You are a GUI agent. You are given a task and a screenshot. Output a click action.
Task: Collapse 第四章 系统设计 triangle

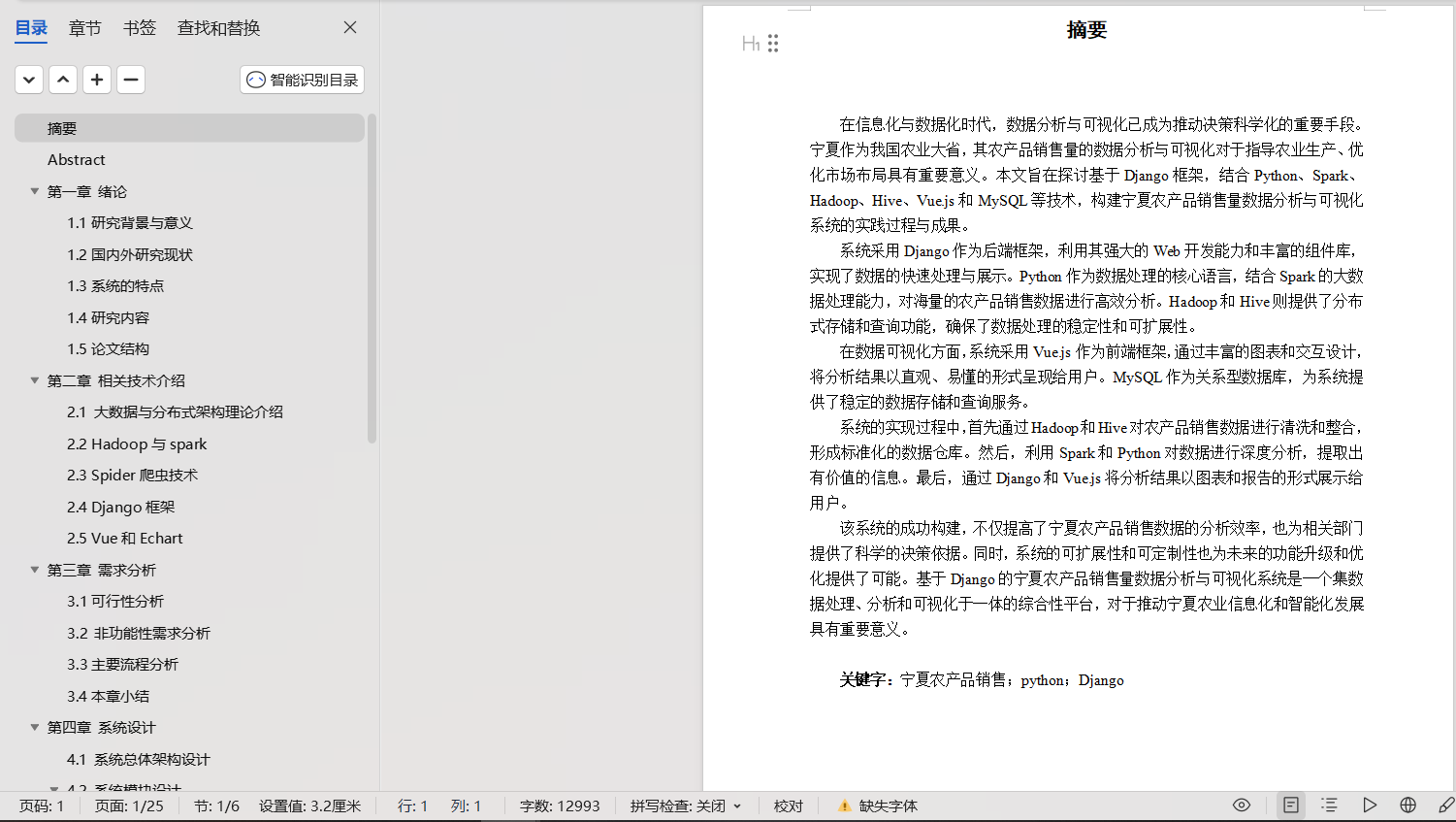tap(35, 727)
